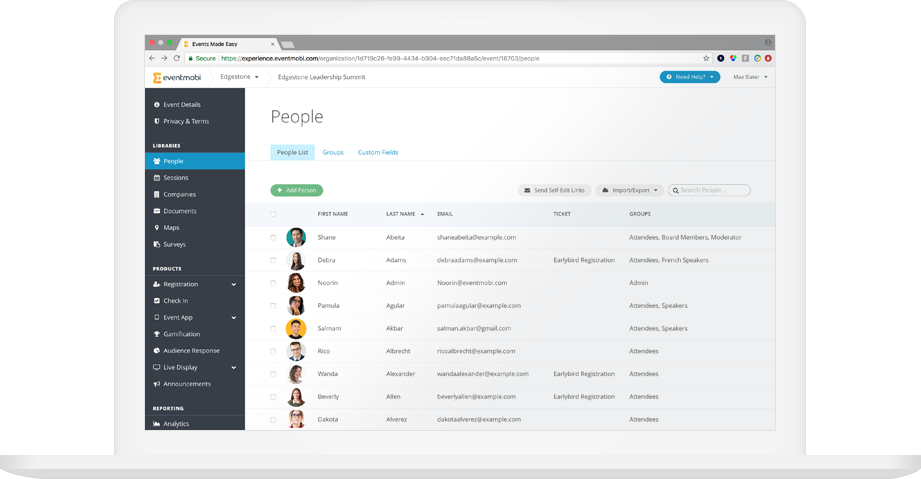This screenshot has width=921, height=479.
Task: Open a new browser tab
Action: pyautogui.click(x=287, y=45)
